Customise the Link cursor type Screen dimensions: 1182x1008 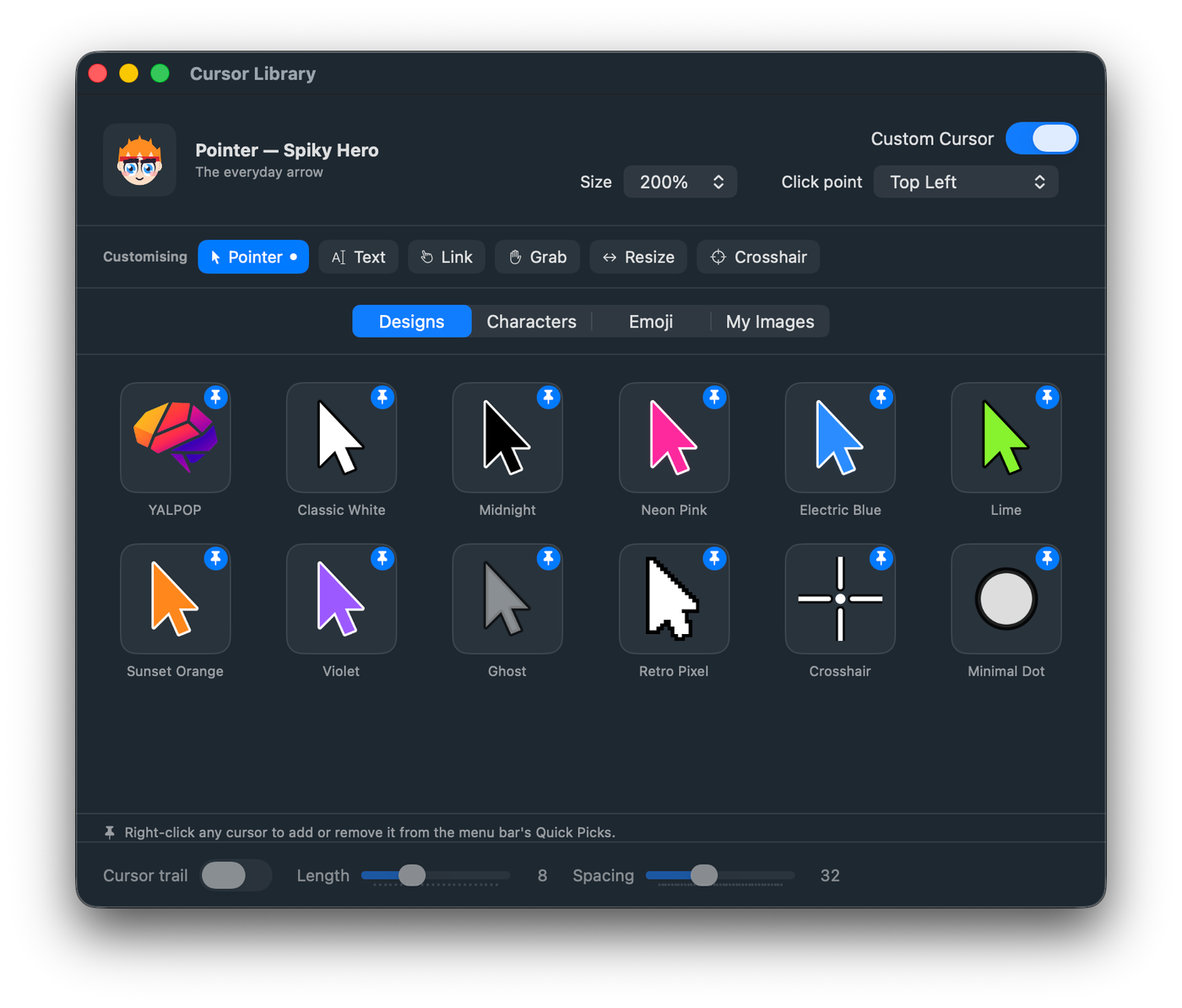(447, 257)
